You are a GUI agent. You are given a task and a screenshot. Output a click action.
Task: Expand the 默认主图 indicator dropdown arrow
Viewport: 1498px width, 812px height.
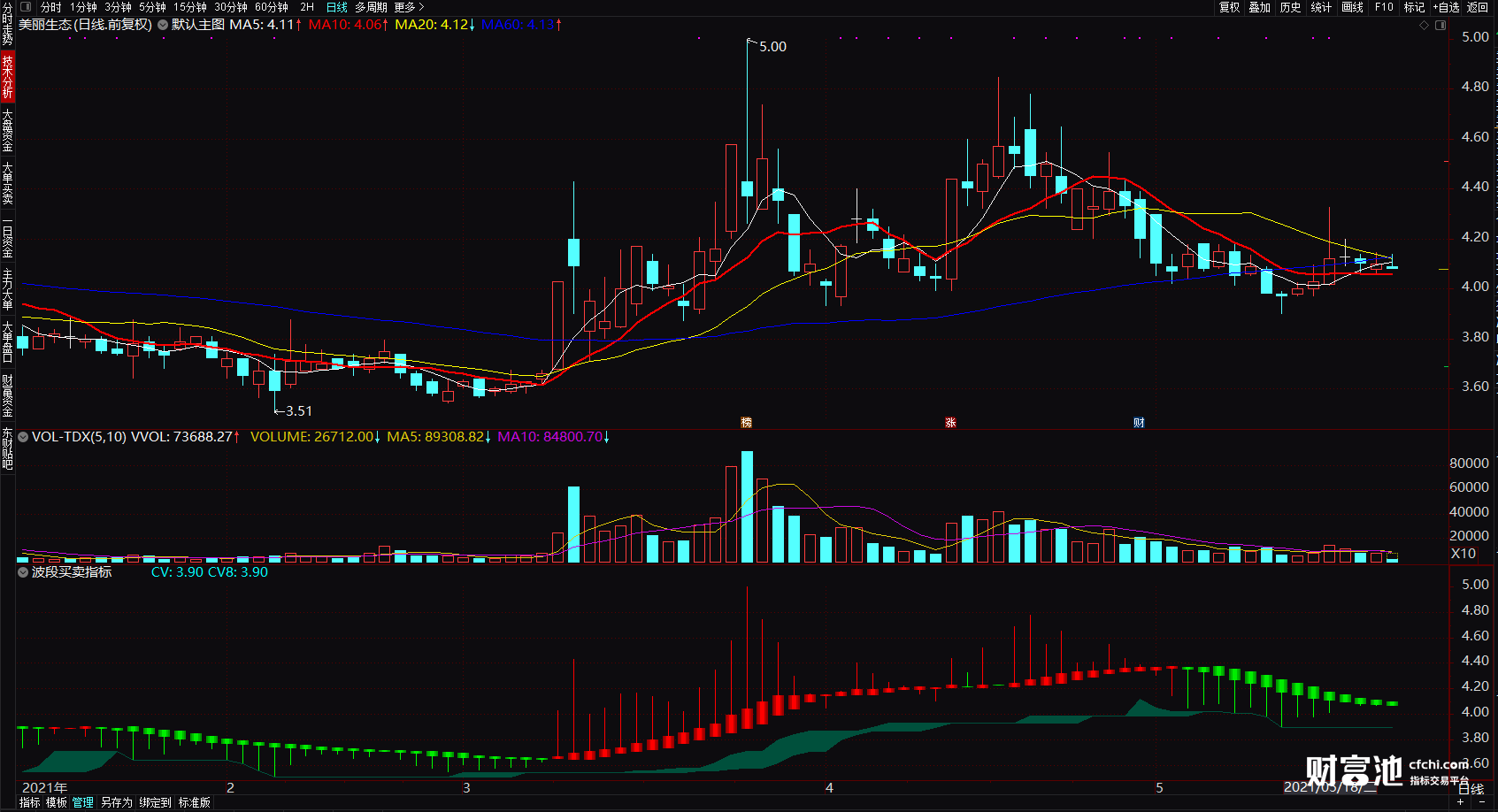tap(163, 25)
